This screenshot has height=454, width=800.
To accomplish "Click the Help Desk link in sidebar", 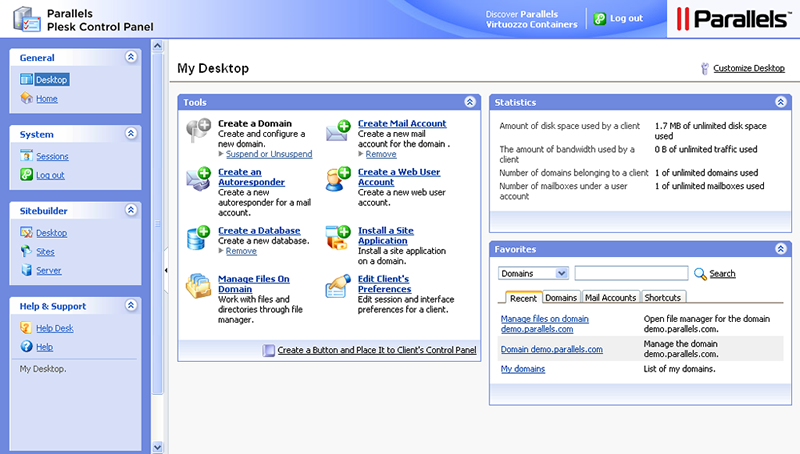I will coord(55,328).
